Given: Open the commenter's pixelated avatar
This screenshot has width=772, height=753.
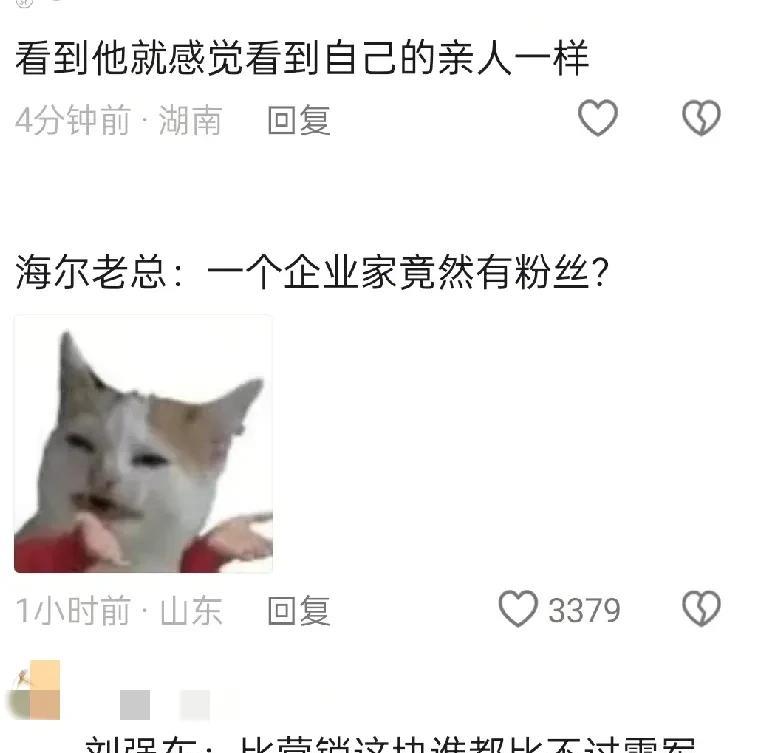Looking at the screenshot, I should tap(34, 690).
